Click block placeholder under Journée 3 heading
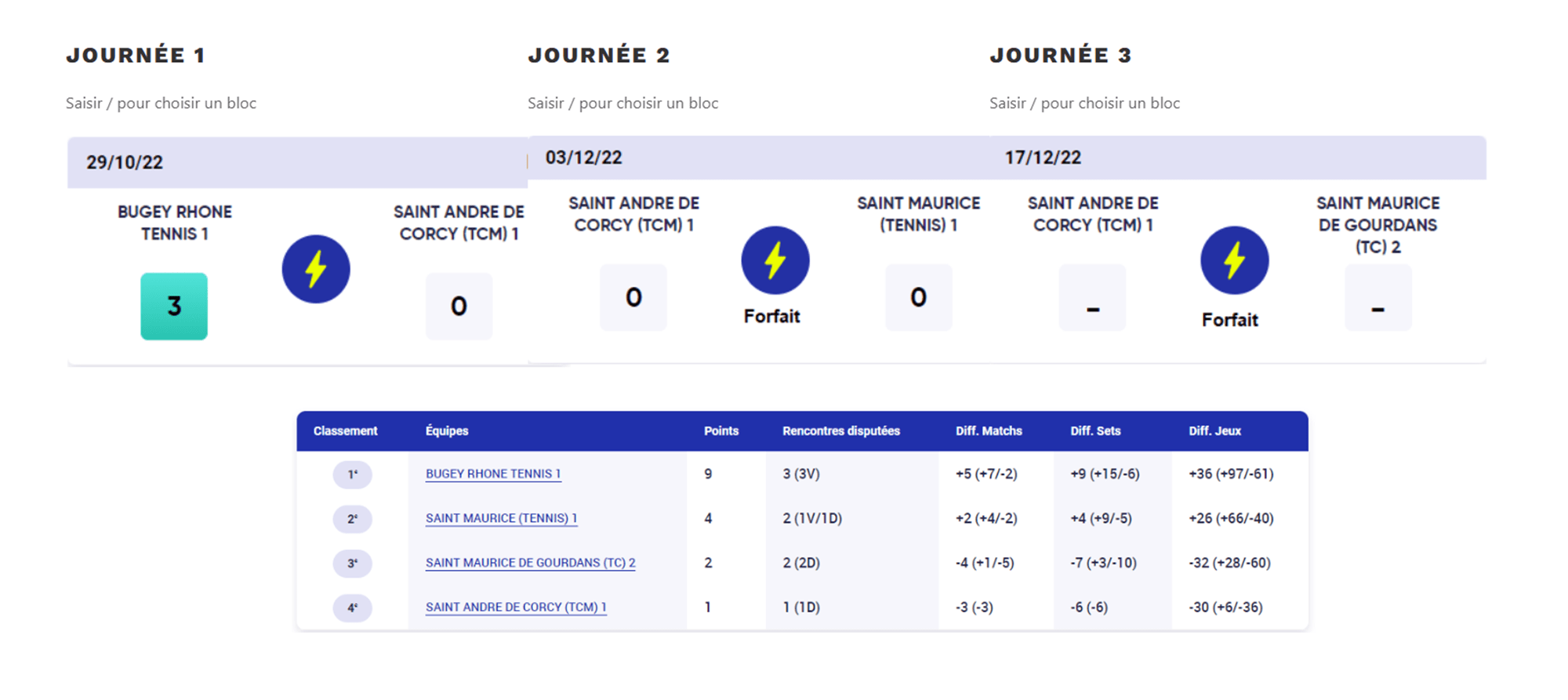The height and width of the screenshot is (700, 1568). 1084,103
